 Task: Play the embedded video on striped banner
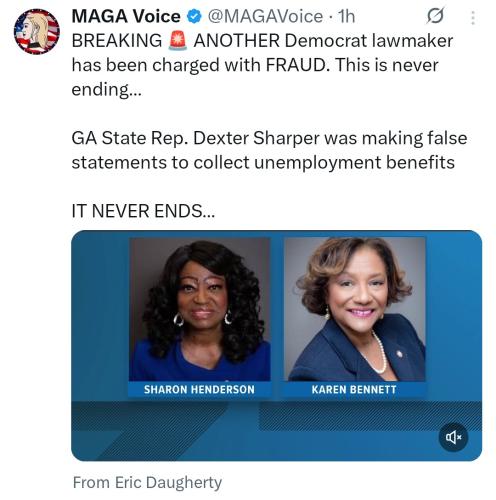tap(276, 430)
